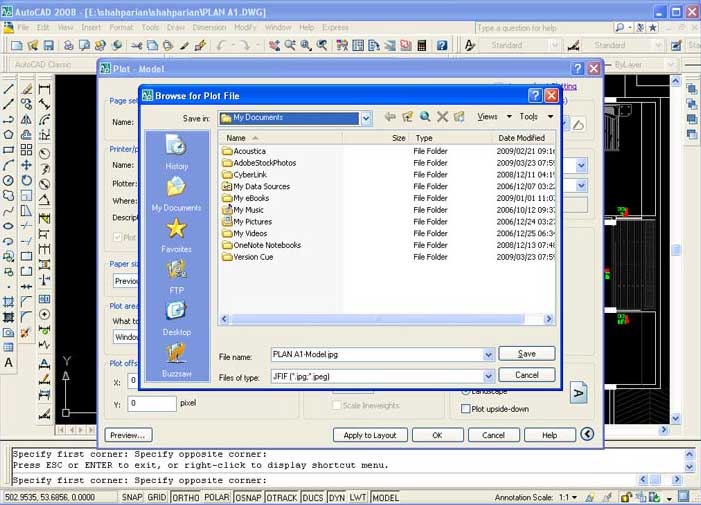Expand the Files of type dropdown
The width and height of the screenshot is (701, 505).
[x=488, y=376]
